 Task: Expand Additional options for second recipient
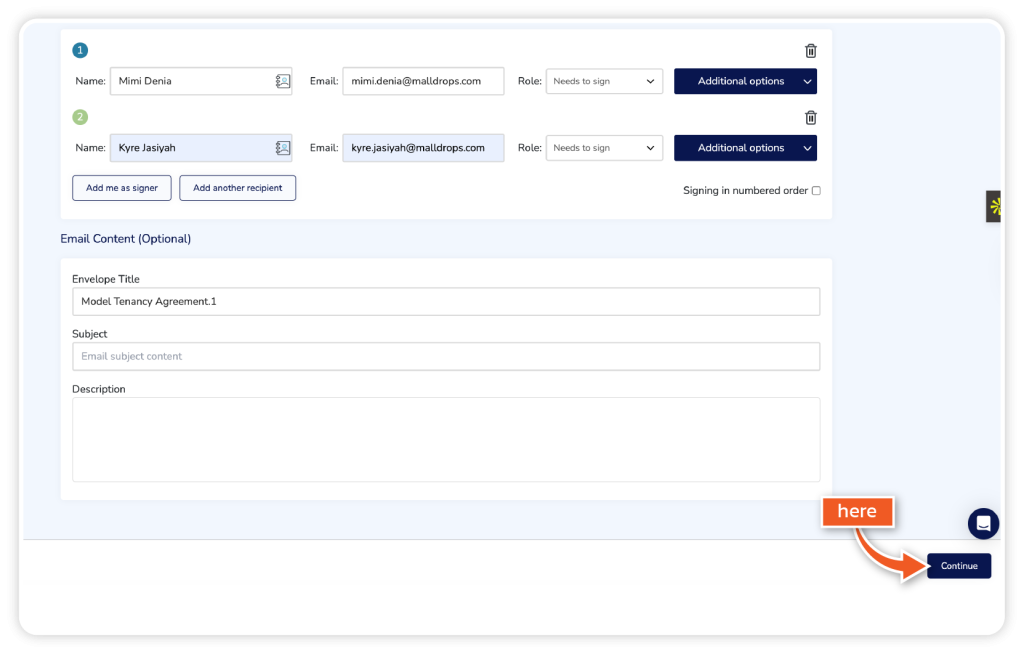[x=745, y=148]
